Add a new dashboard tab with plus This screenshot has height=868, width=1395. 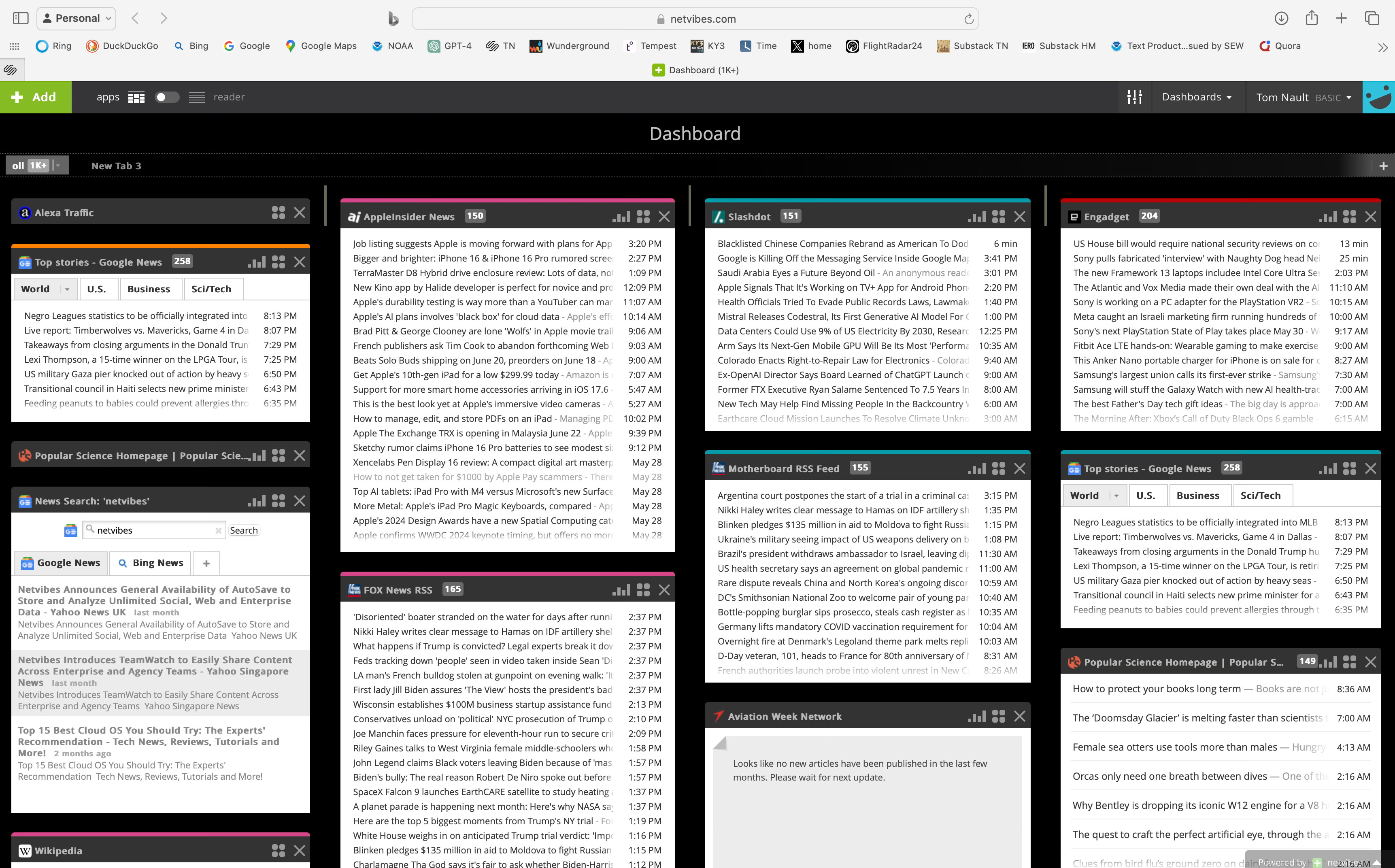point(1384,166)
